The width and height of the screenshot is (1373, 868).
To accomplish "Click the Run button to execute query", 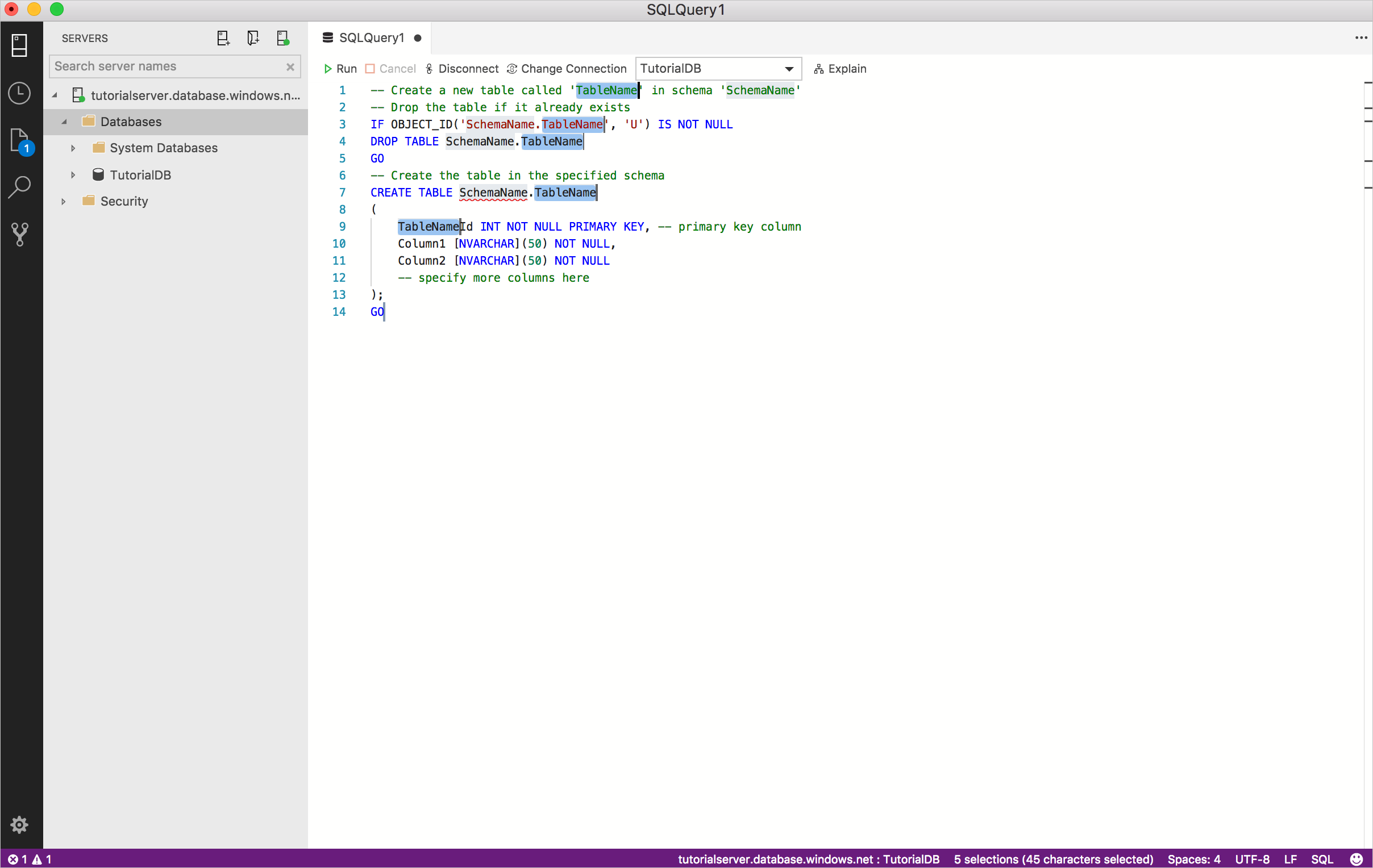I will [341, 68].
